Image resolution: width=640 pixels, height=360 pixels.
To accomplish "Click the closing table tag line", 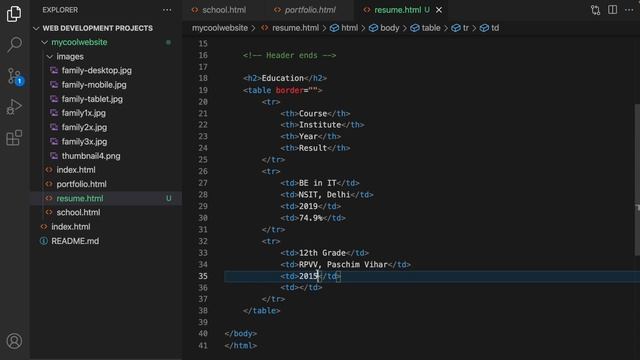I will (x=261, y=311).
